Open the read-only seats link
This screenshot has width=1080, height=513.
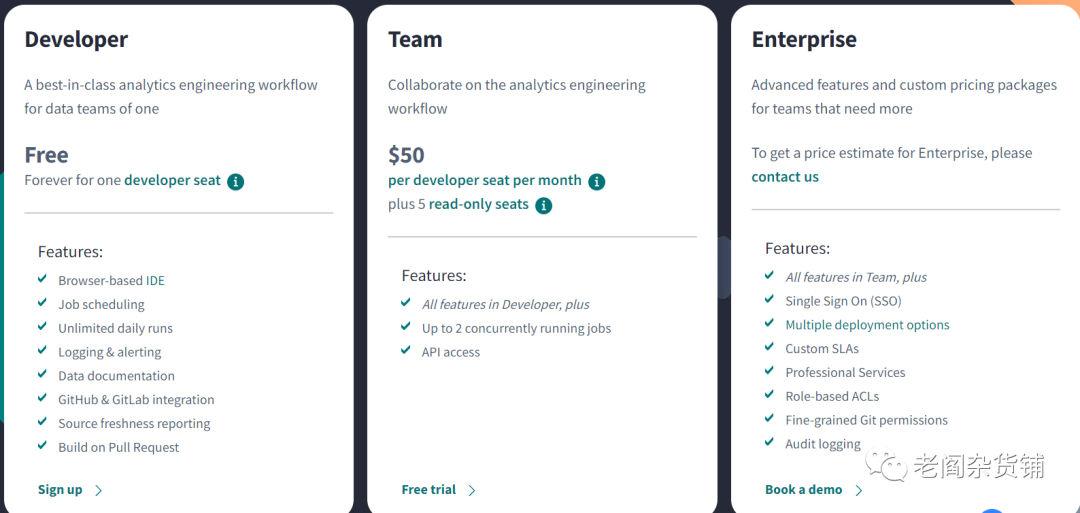coord(479,205)
